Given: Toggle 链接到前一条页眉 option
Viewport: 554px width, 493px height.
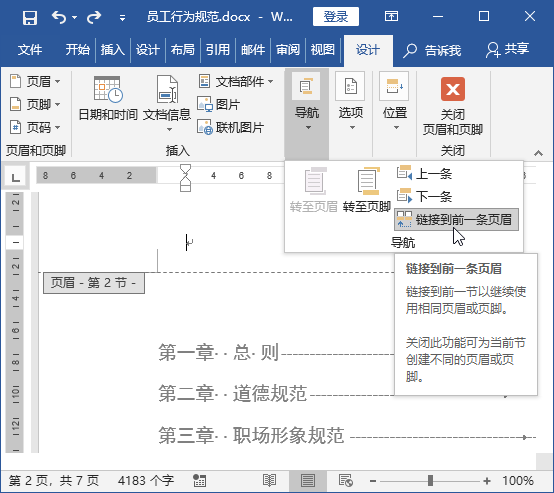Looking at the screenshot, I should coord(456,219).
